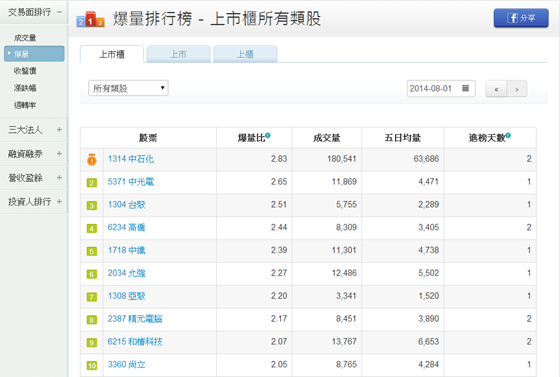Viewport: 560px width, 377px height.
Task: Select 週轉率 in the sidebar
Action: click(25, 105)
